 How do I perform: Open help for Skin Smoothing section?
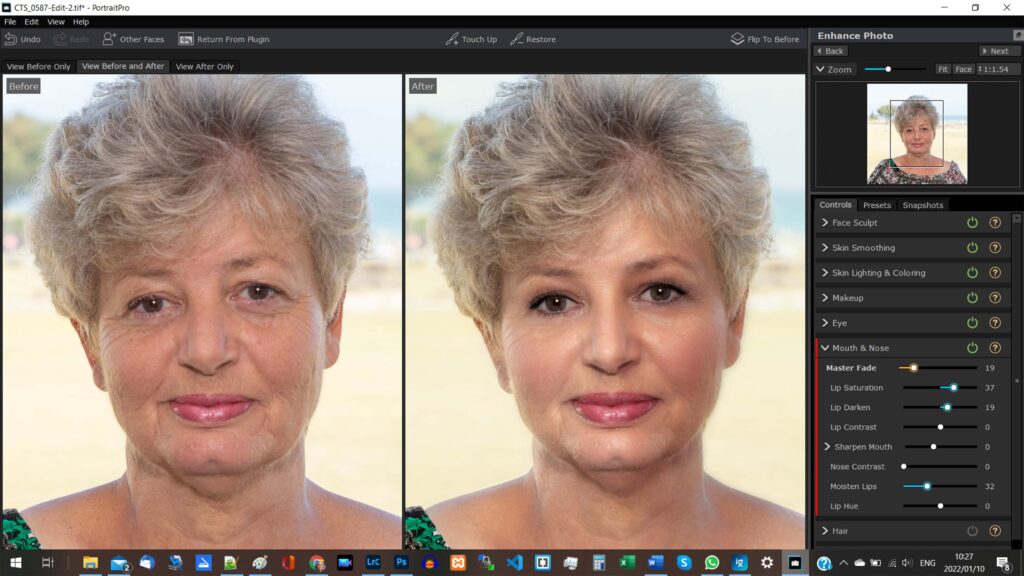pyautogui.click(x=995, y=248)
